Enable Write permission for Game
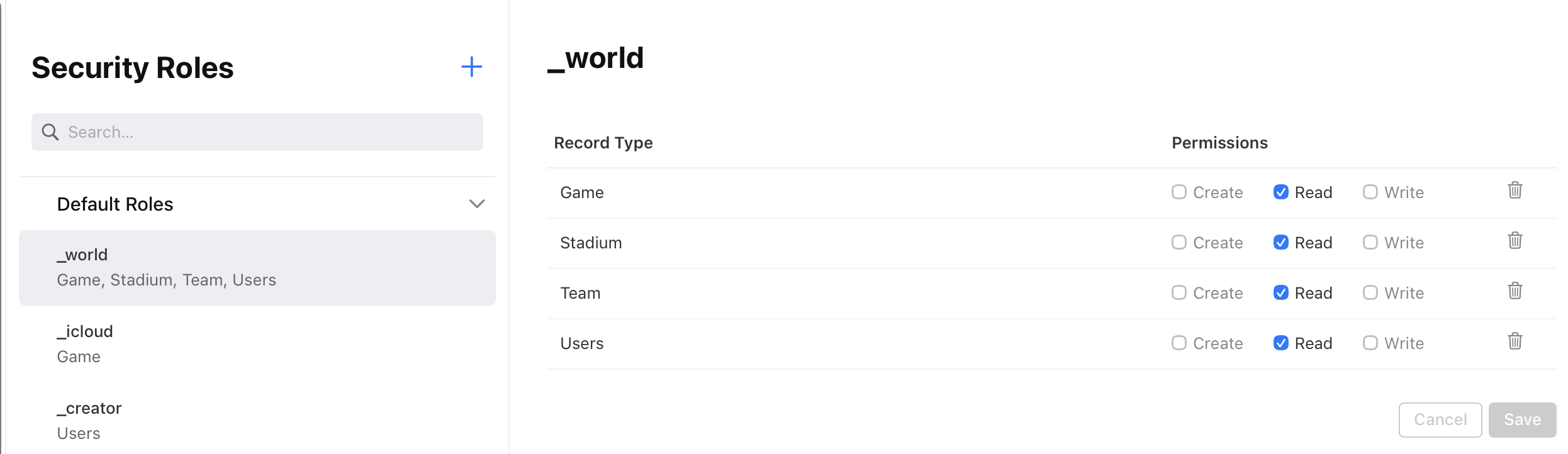1568x454 pixels. click(1370, 192)
